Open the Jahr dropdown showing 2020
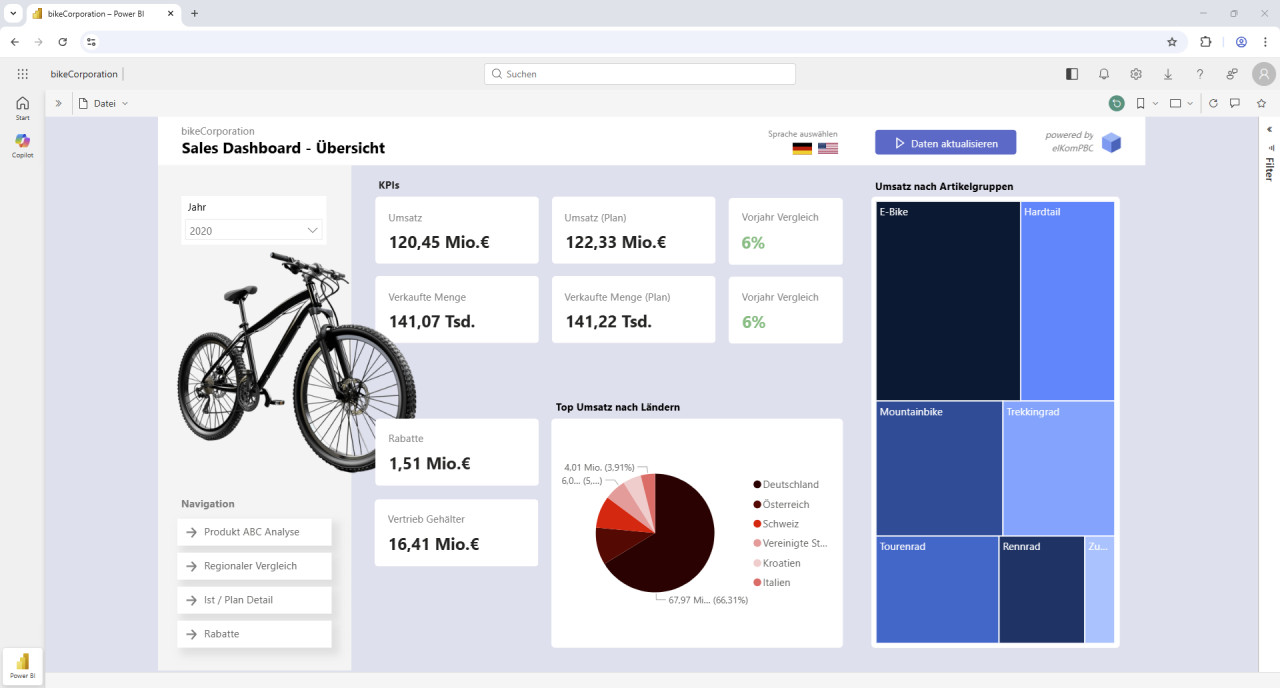Viewport: 1280px width, 688px height. 253,229
